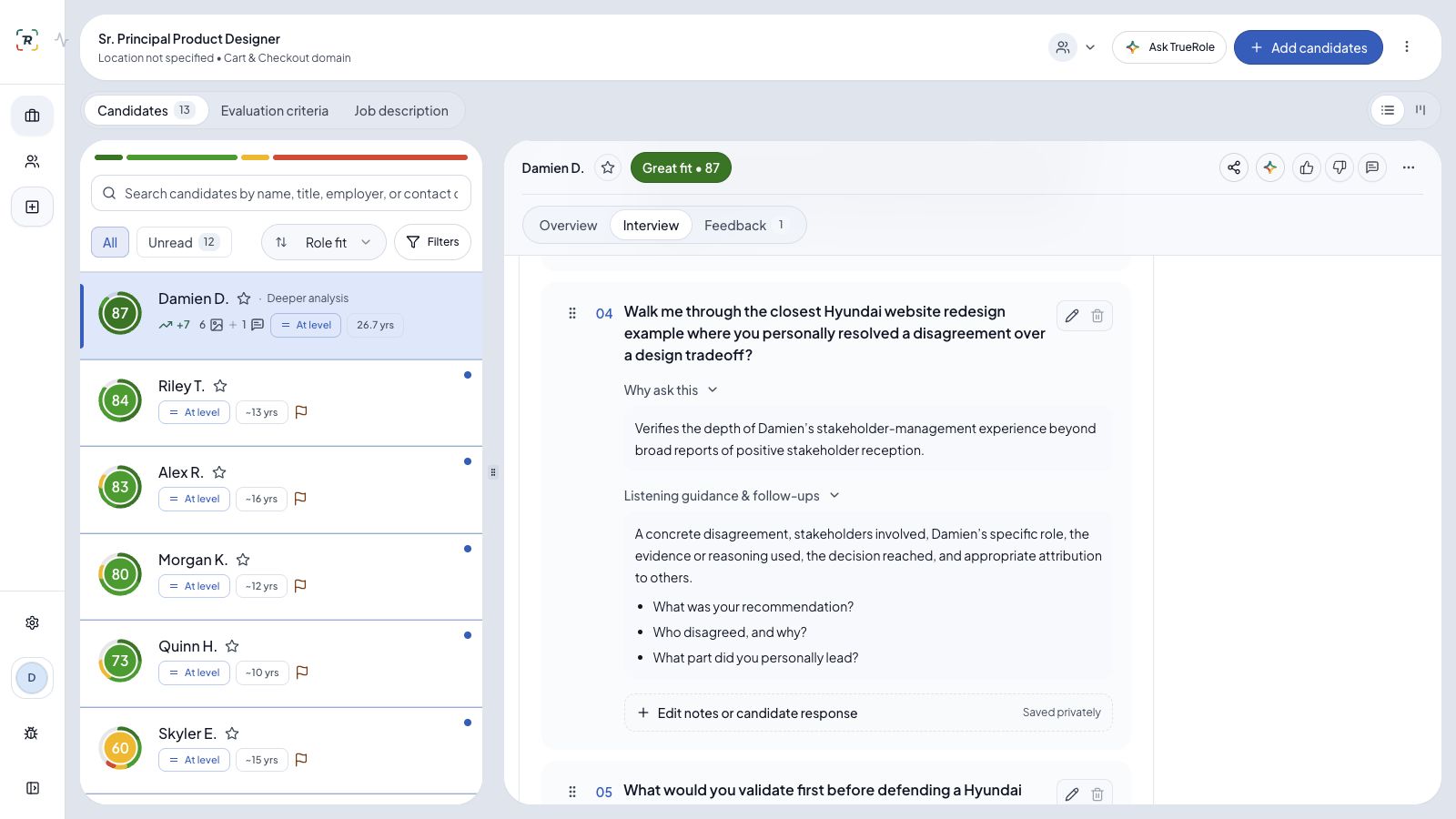The width and height of the screenshot is (1456, 819).
Task: Click the panel resize handle
Action: coord(493,472)
